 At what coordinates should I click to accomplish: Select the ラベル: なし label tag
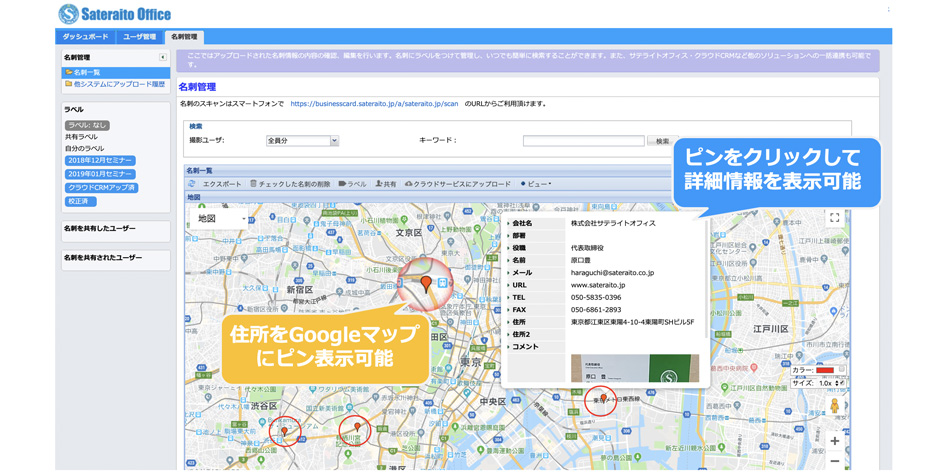[x=88, y=125]
